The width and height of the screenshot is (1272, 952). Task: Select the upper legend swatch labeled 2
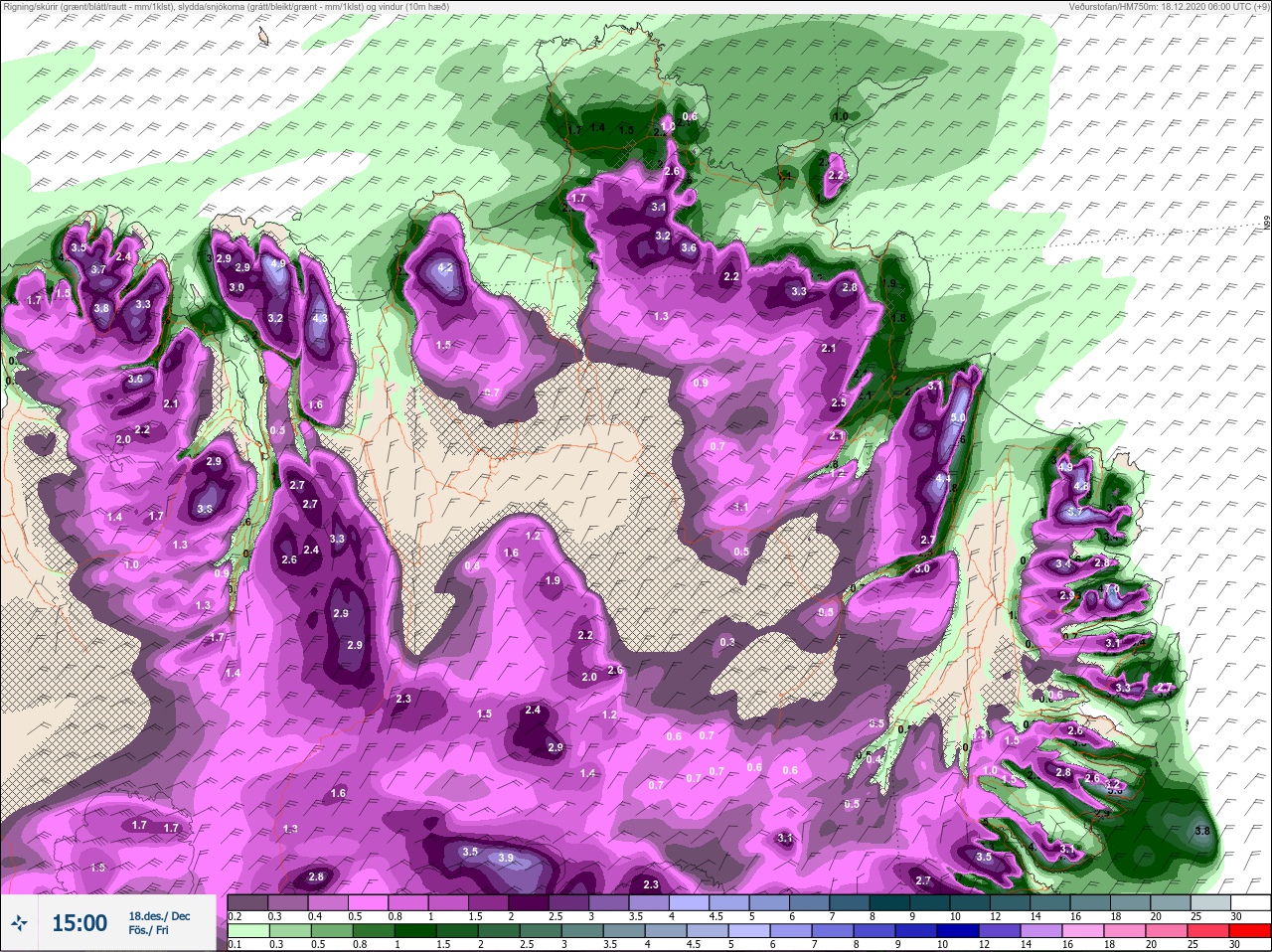pyautogui.click(x=529, y=903)
